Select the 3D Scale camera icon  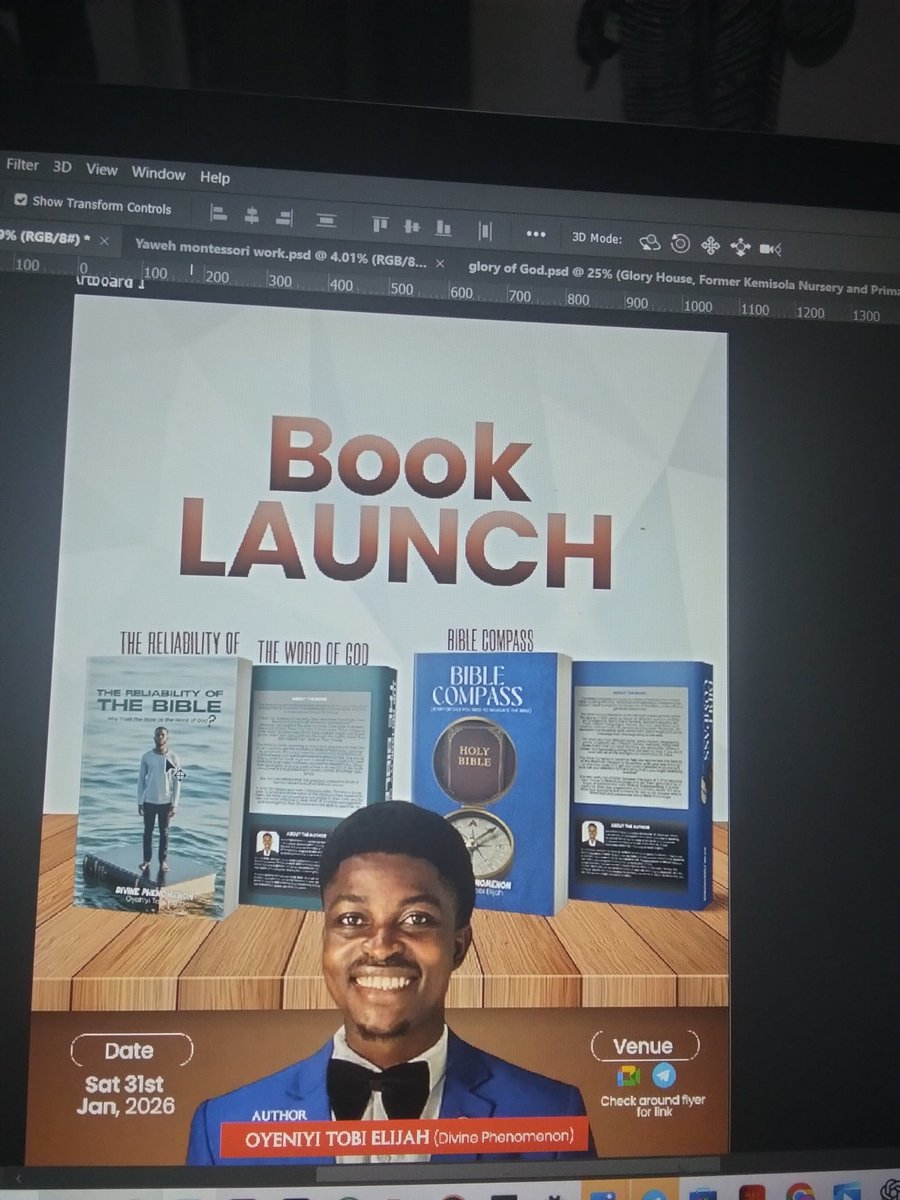pyautogui.click(x=770, y=249)
